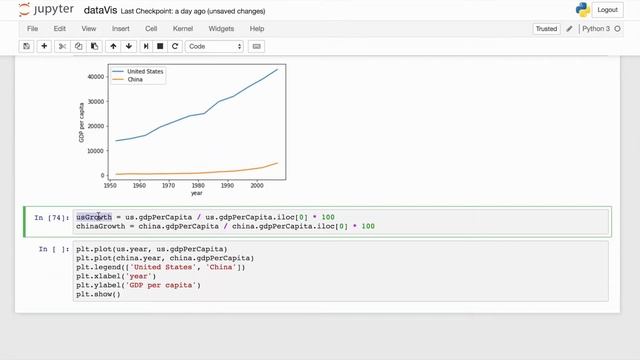
Task: Click 'China' in chart legend
Action: pos(135,80)
